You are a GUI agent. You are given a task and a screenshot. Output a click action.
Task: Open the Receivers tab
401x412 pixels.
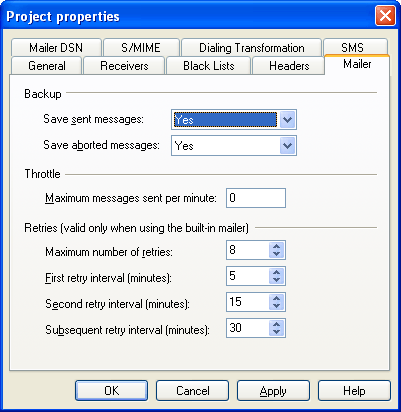tap(124, 66)
